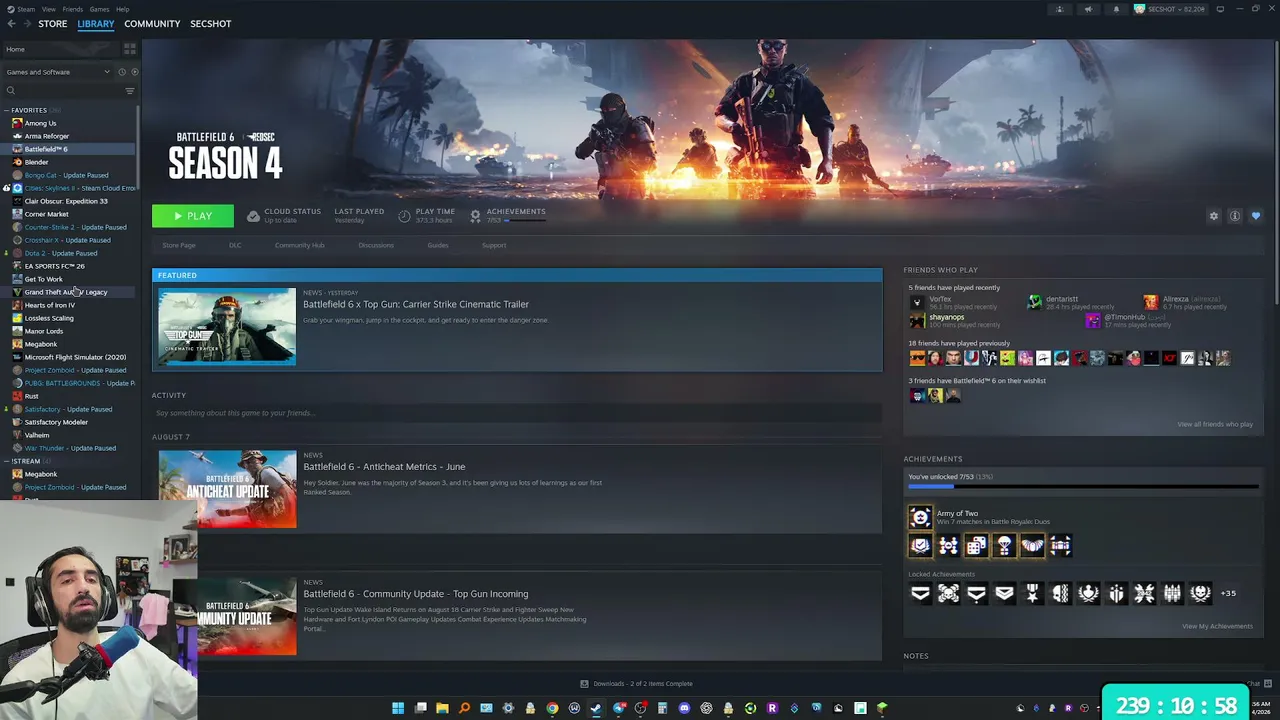Screen dimensions: 1280x720
Task: Open the Friends menu
Action: coord(72,9)
